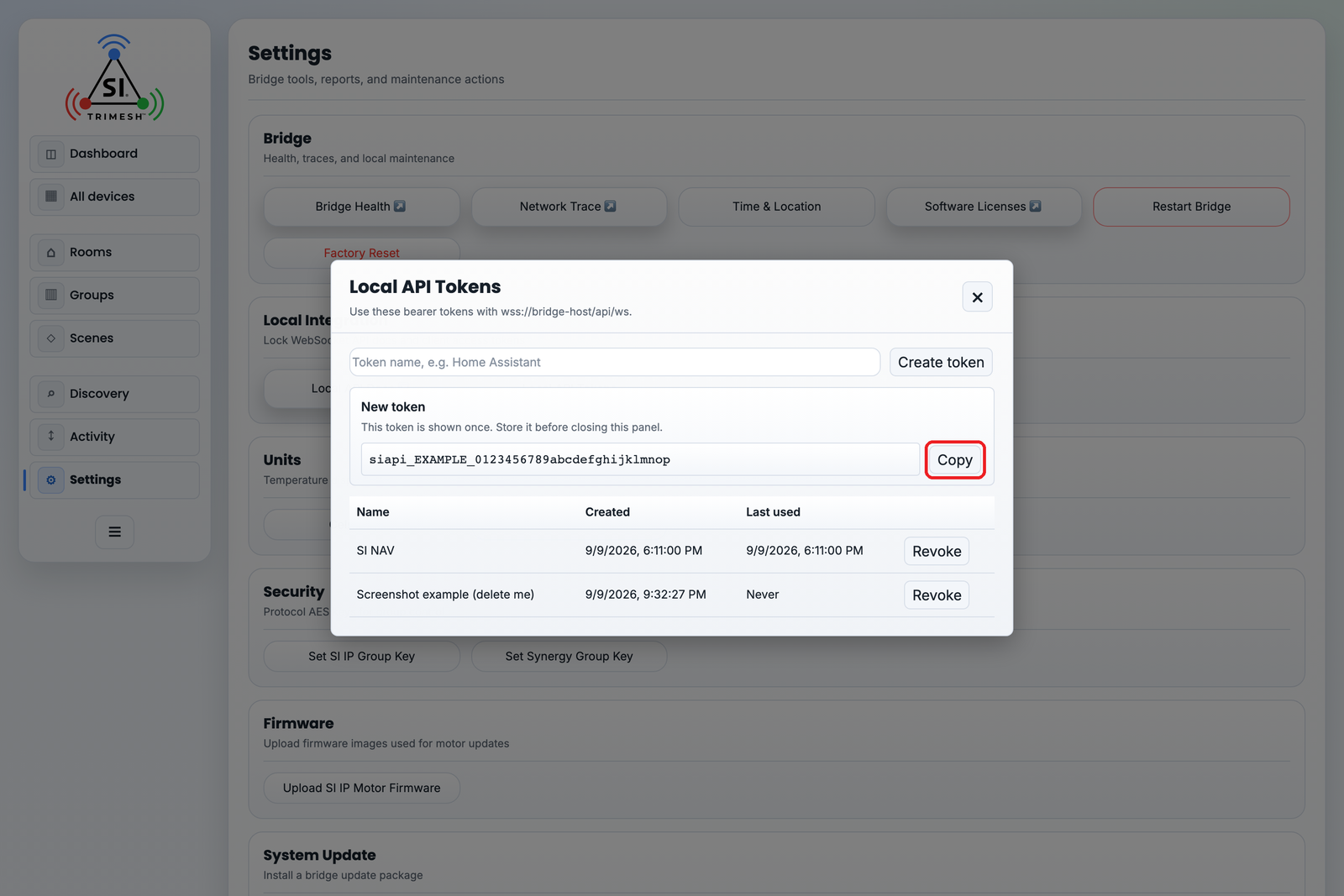This screenshot has width=1344, height=896.
Task: Click external-link icon on Bridge Health
Action: tap(400, 206)
